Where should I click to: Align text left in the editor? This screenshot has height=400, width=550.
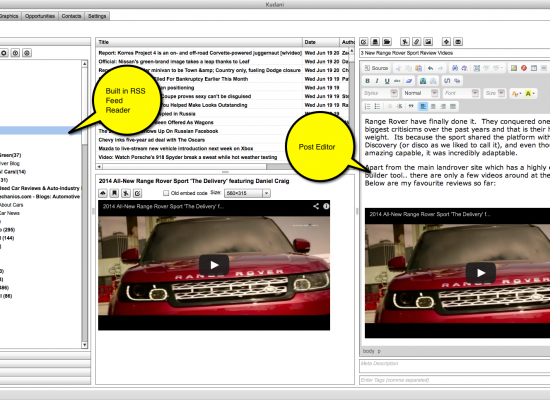423,106
